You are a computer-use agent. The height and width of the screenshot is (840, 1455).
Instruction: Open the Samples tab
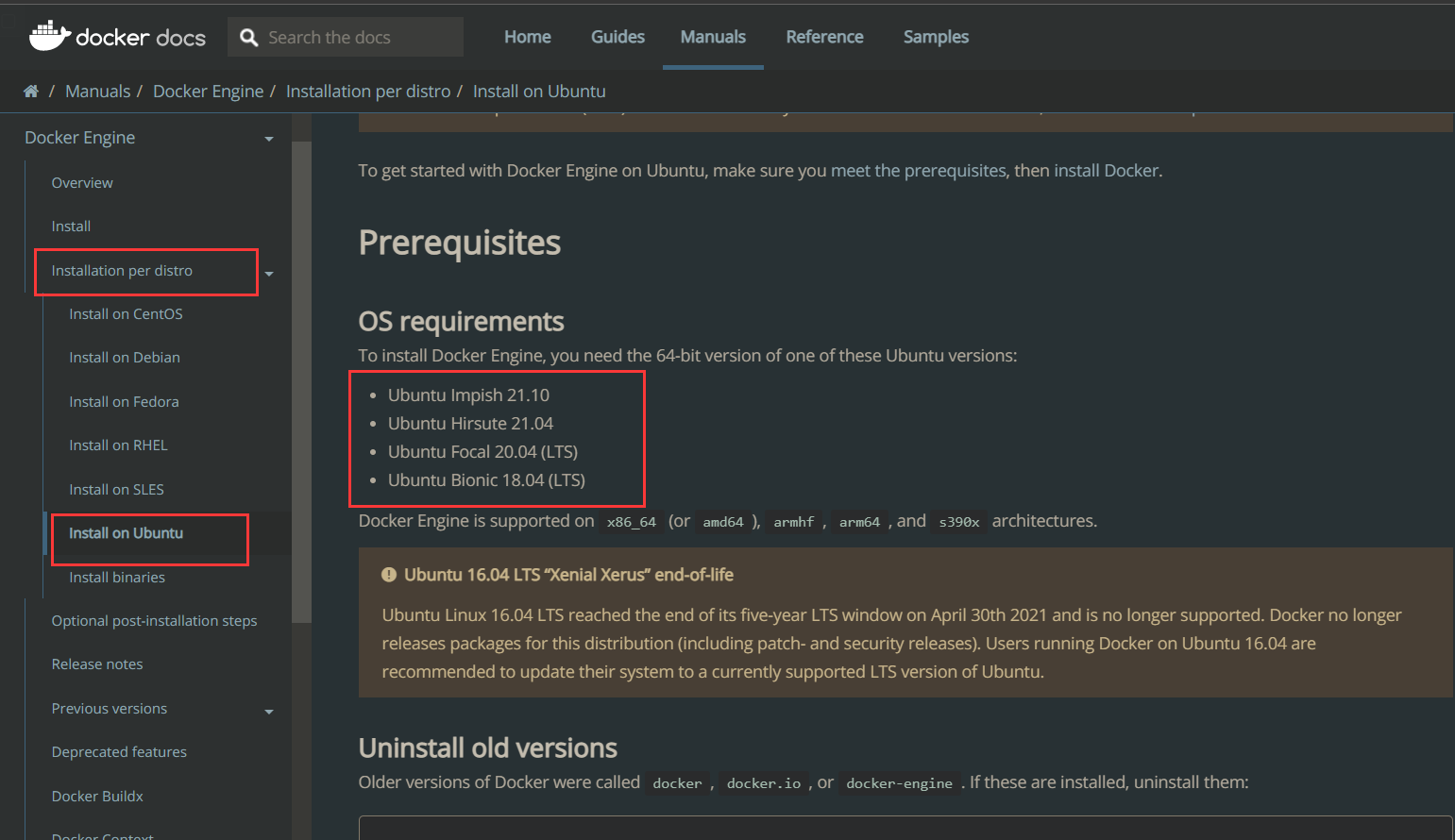pos(936,37)
